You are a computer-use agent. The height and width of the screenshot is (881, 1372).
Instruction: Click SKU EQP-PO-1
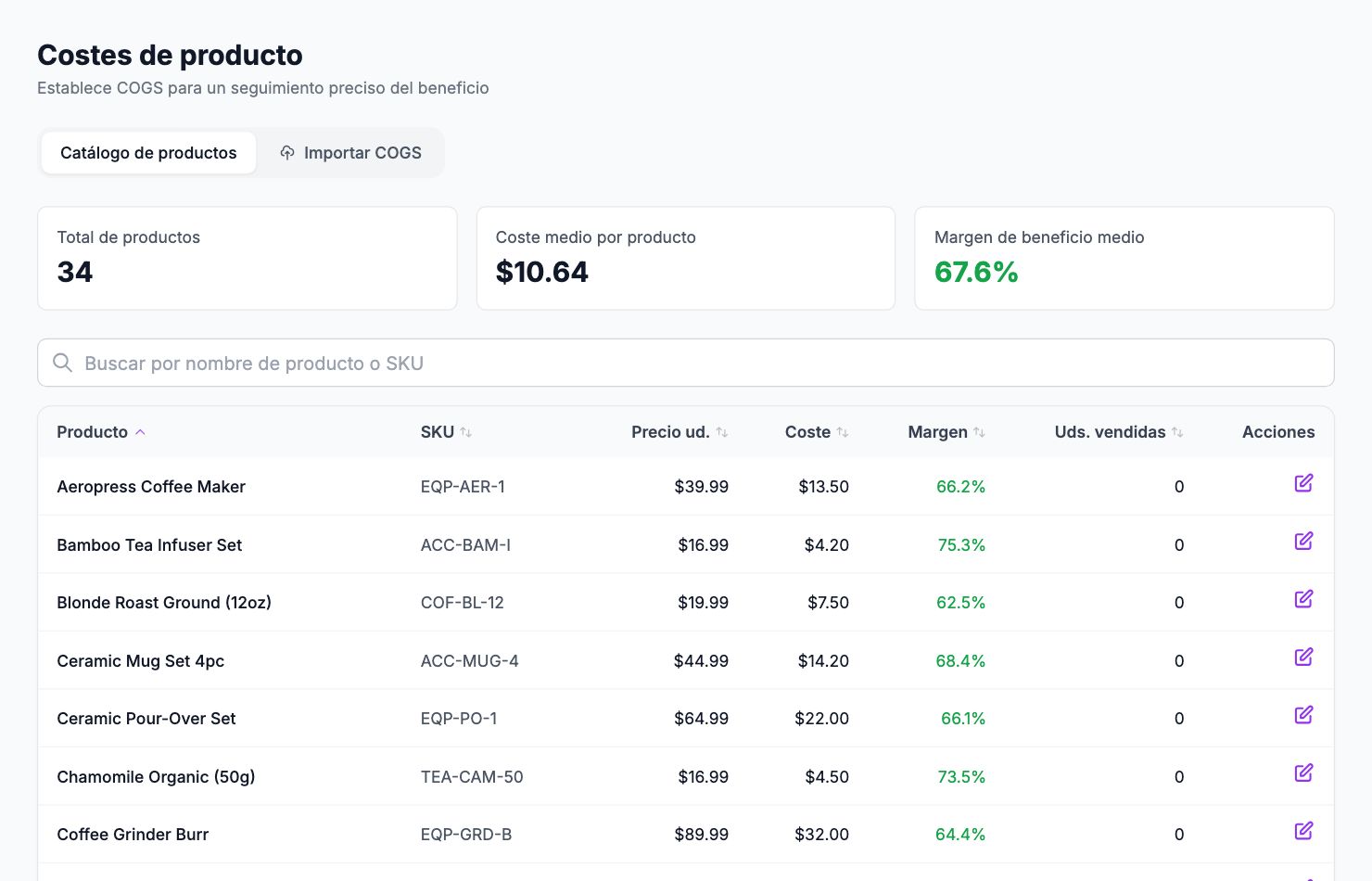[459, 719]
